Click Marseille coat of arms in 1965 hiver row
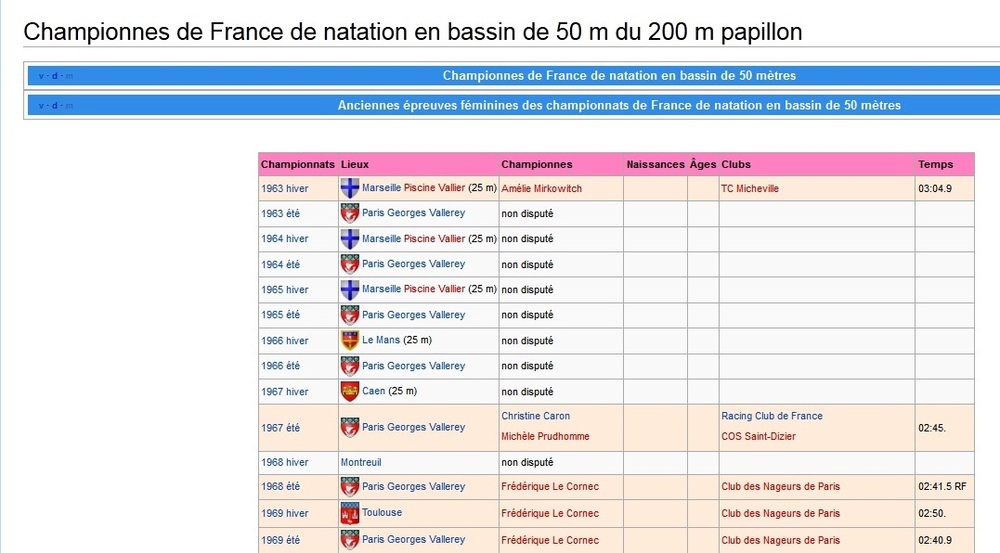 349,289
